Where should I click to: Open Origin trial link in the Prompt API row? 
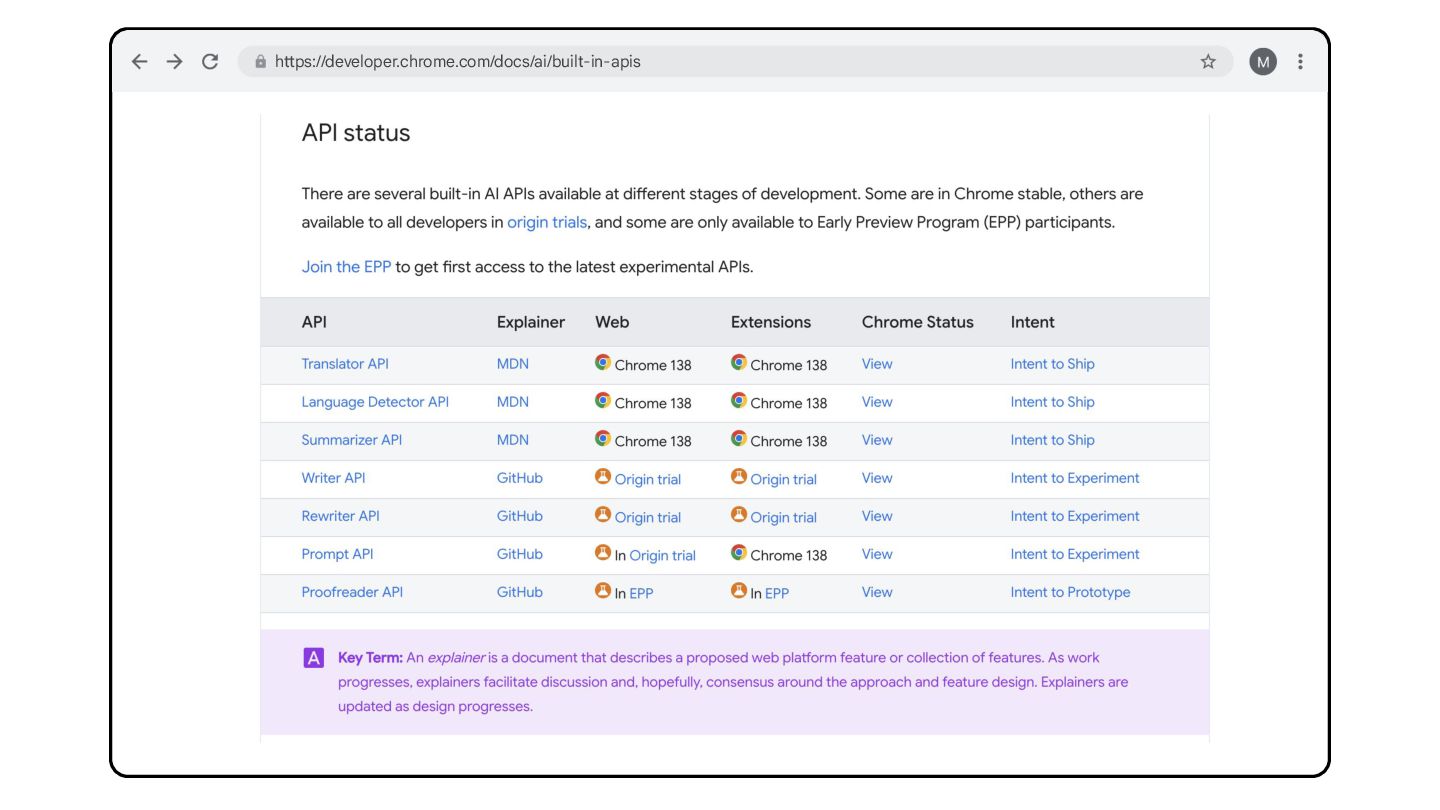pyautogui.click(x=663, y=555)
